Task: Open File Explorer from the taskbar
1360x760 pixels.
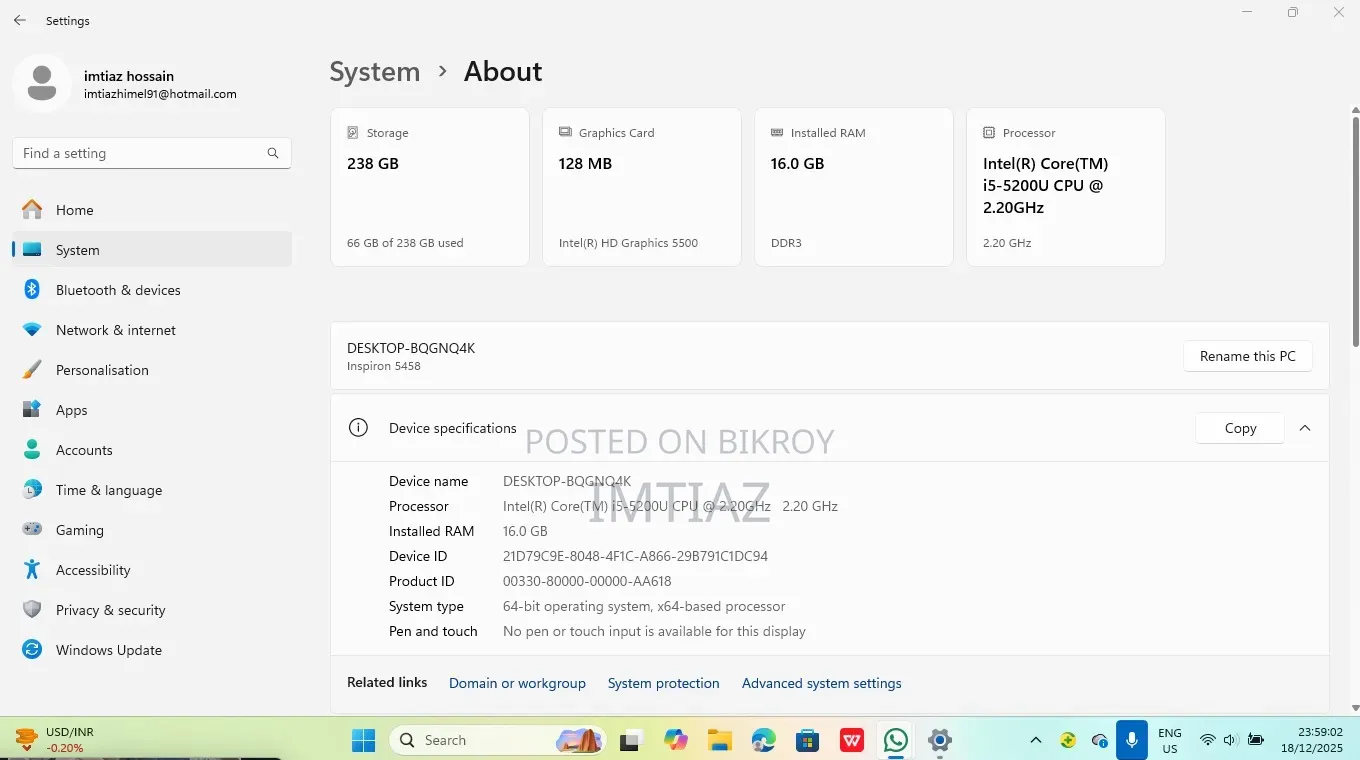Action: (x=720, y=740)
